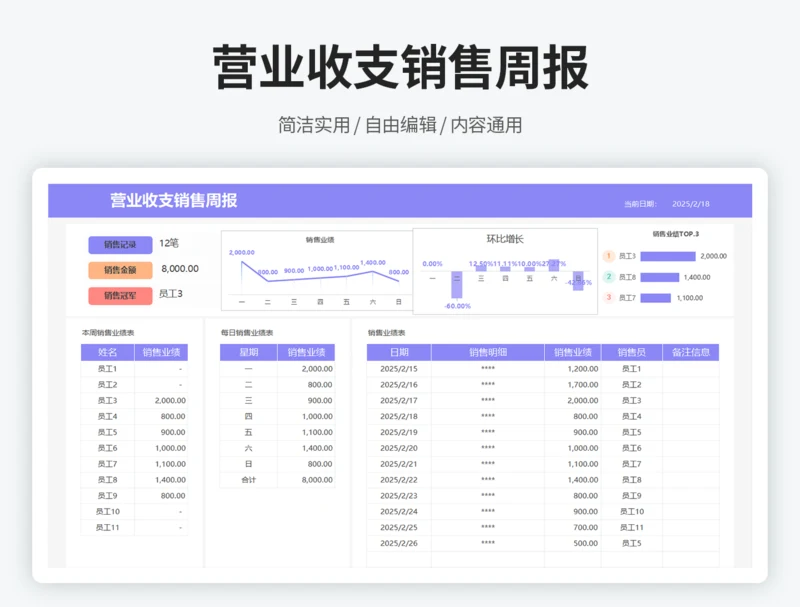The image size is (800, 607).
Task: Click the 员工7 bar in TOP.3 chart
Action: coord(656,298)
